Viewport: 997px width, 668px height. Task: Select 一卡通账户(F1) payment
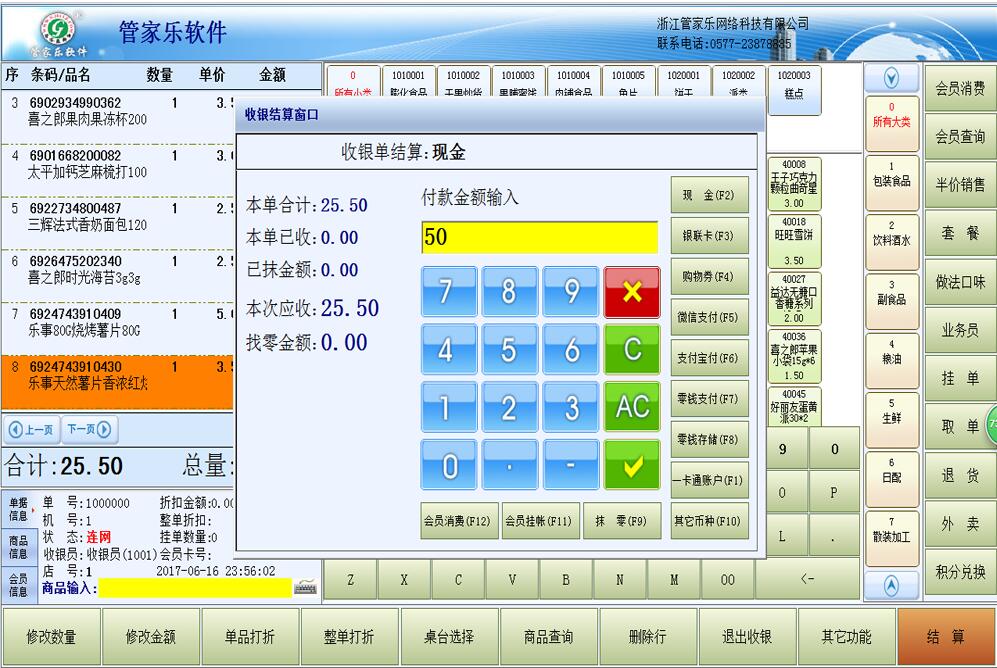pos(710,480)
